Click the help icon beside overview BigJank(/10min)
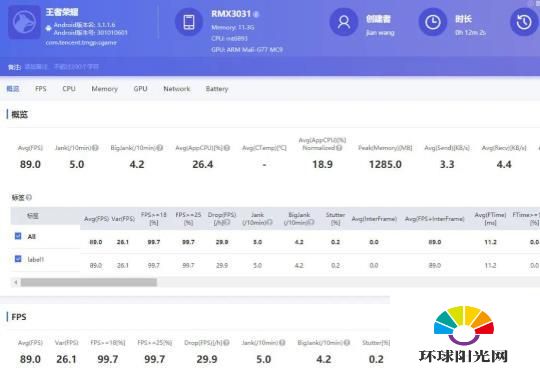The height and width of the screenshot is (372, 540). [160, 148]
